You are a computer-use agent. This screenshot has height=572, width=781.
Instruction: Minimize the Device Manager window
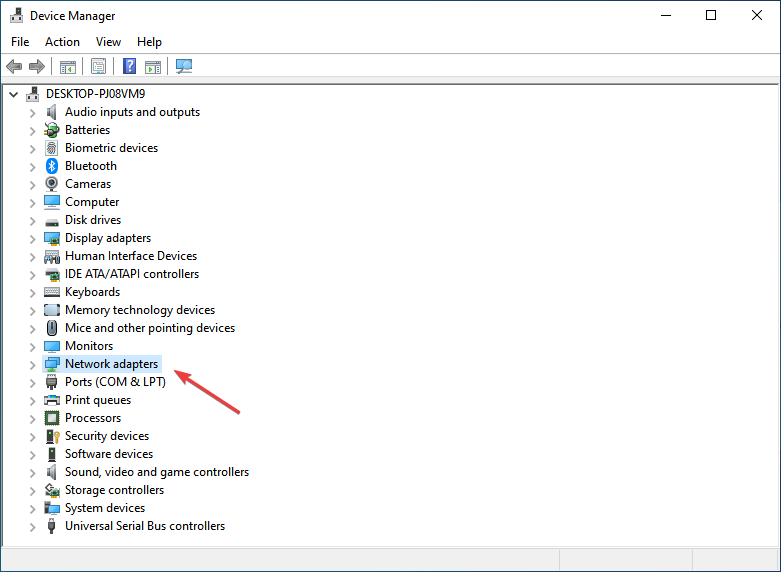pyautogui.click(x=666, y=15)
